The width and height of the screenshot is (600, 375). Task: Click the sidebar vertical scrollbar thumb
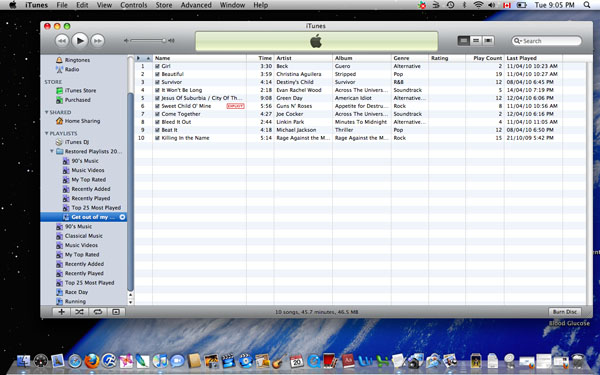pos(130,191)
